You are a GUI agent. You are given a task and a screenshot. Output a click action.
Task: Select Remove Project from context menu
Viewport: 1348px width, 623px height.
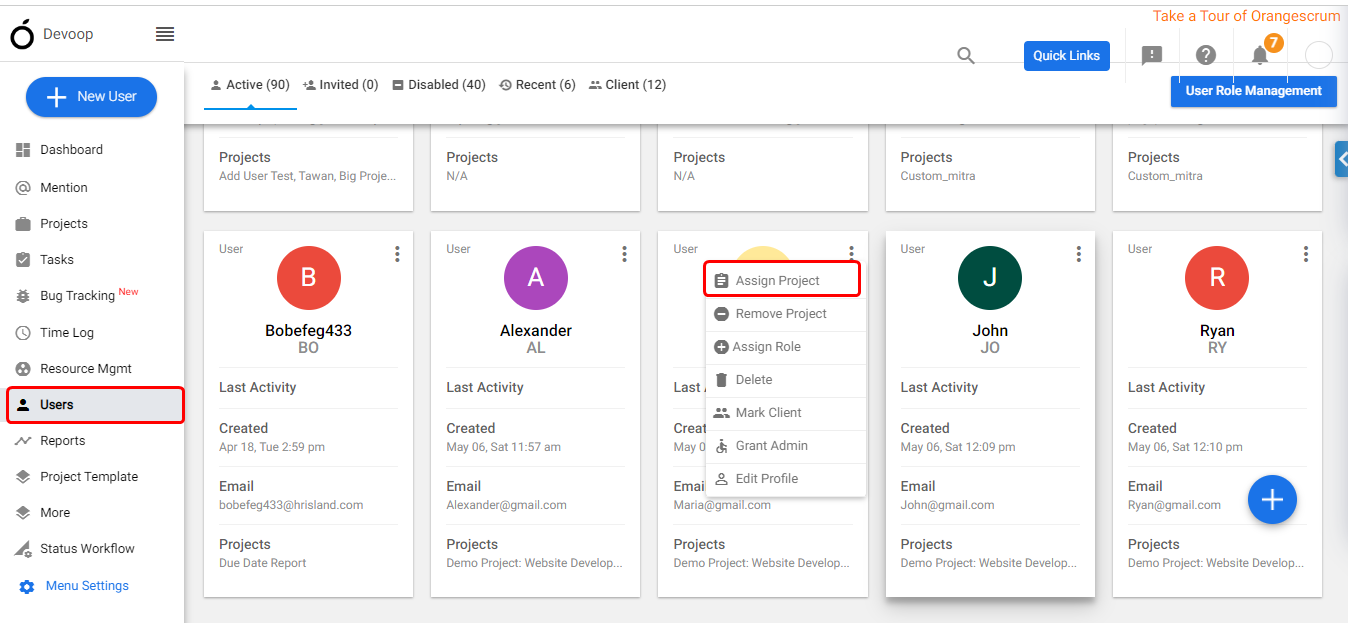pos(785,314)
